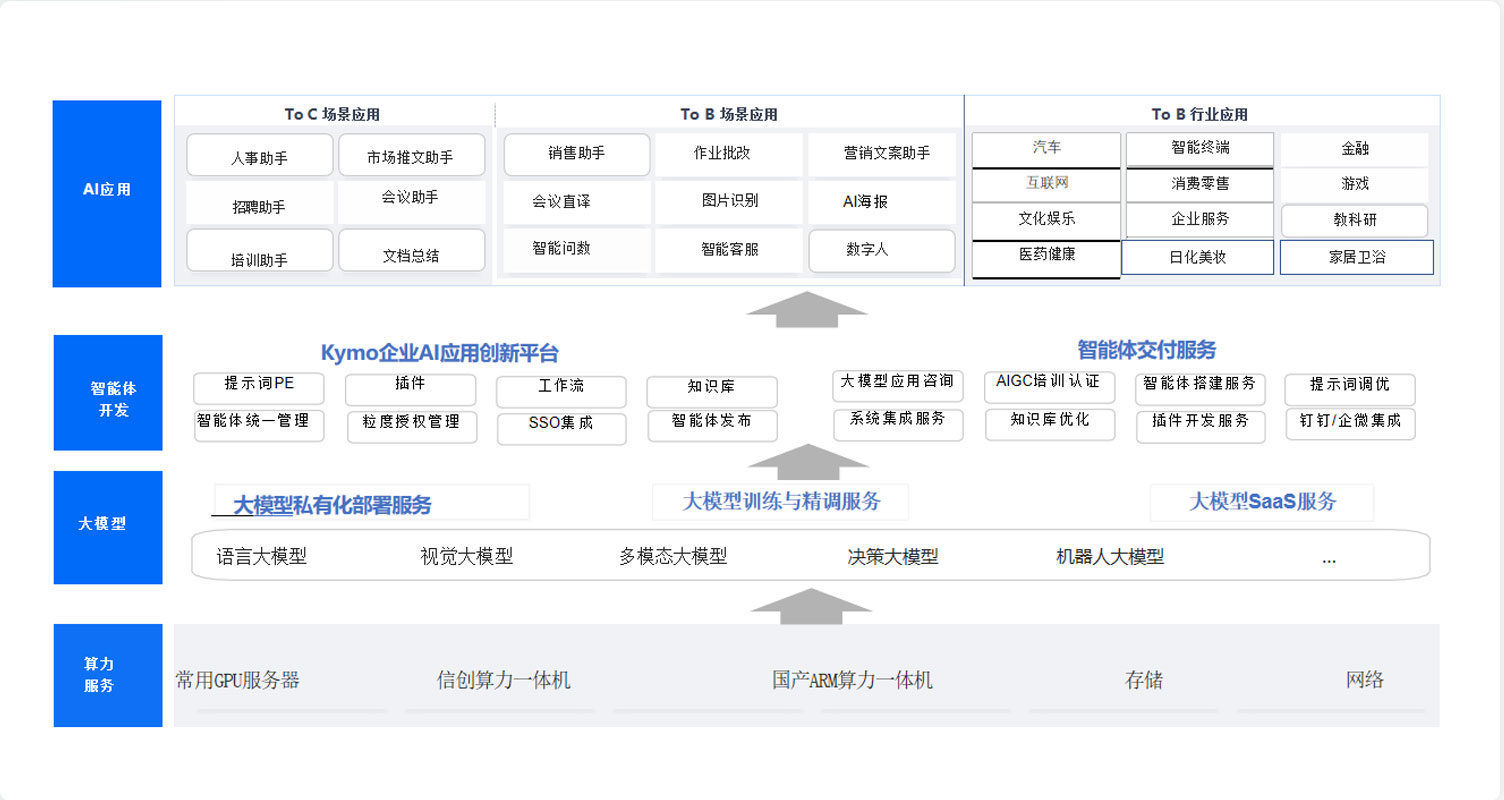Click the 国产ARM算力一体机 label
The image size is (1504, 800).
tap(852, 681)
